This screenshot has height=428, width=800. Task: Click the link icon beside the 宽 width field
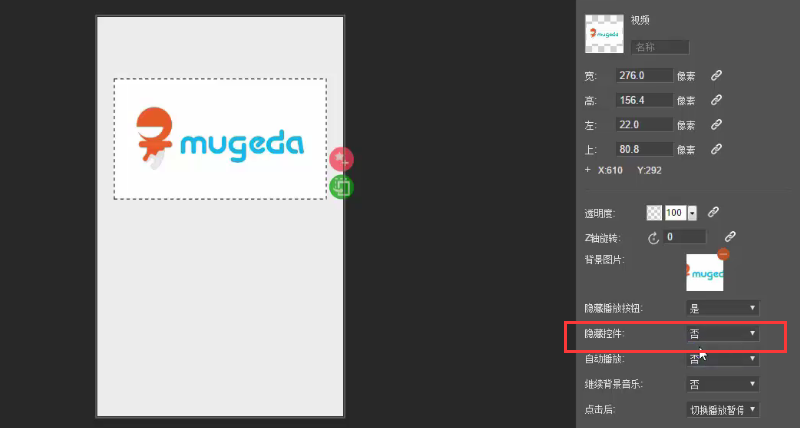(716, 75)
